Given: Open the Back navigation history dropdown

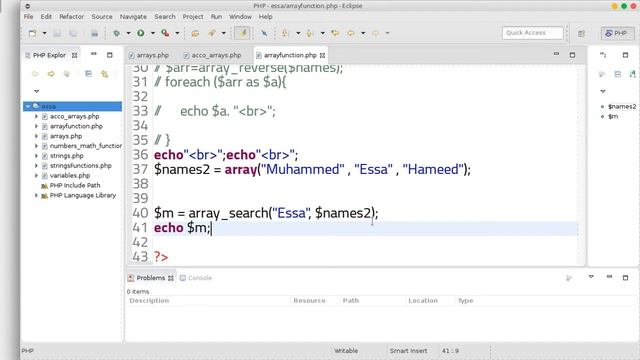Looking at the screenshot, I should [x=363, y=33].
